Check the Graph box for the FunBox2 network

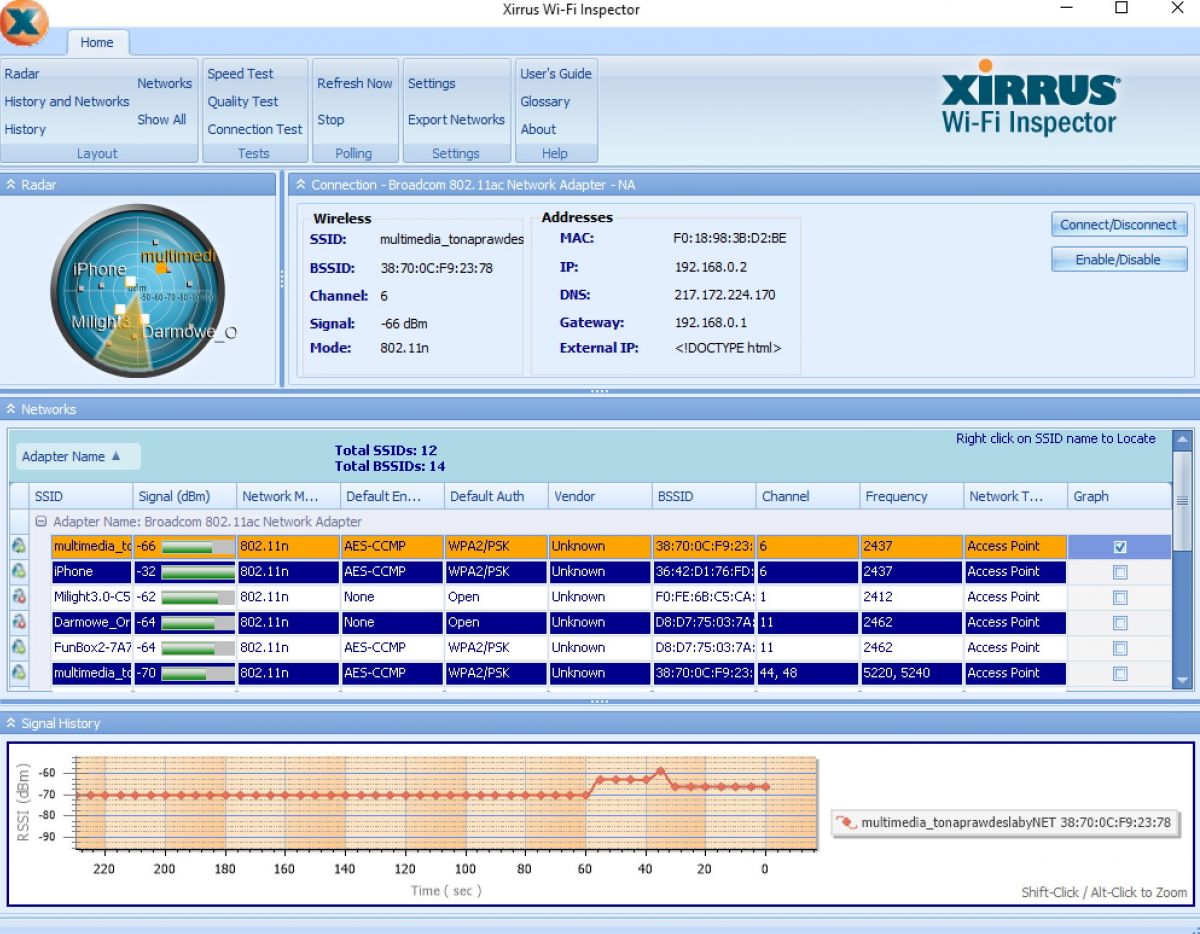coord(1120,648)
